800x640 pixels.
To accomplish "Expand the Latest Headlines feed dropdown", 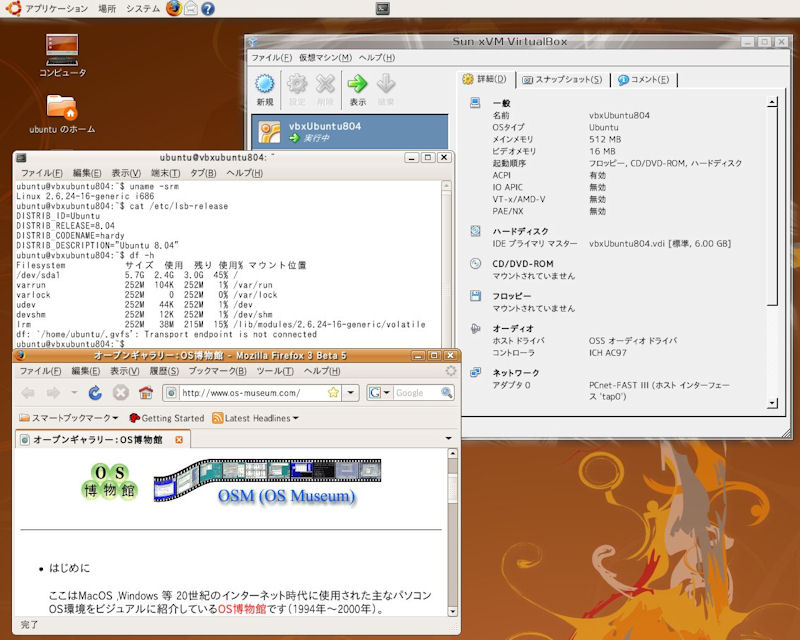I will point(256,418).
